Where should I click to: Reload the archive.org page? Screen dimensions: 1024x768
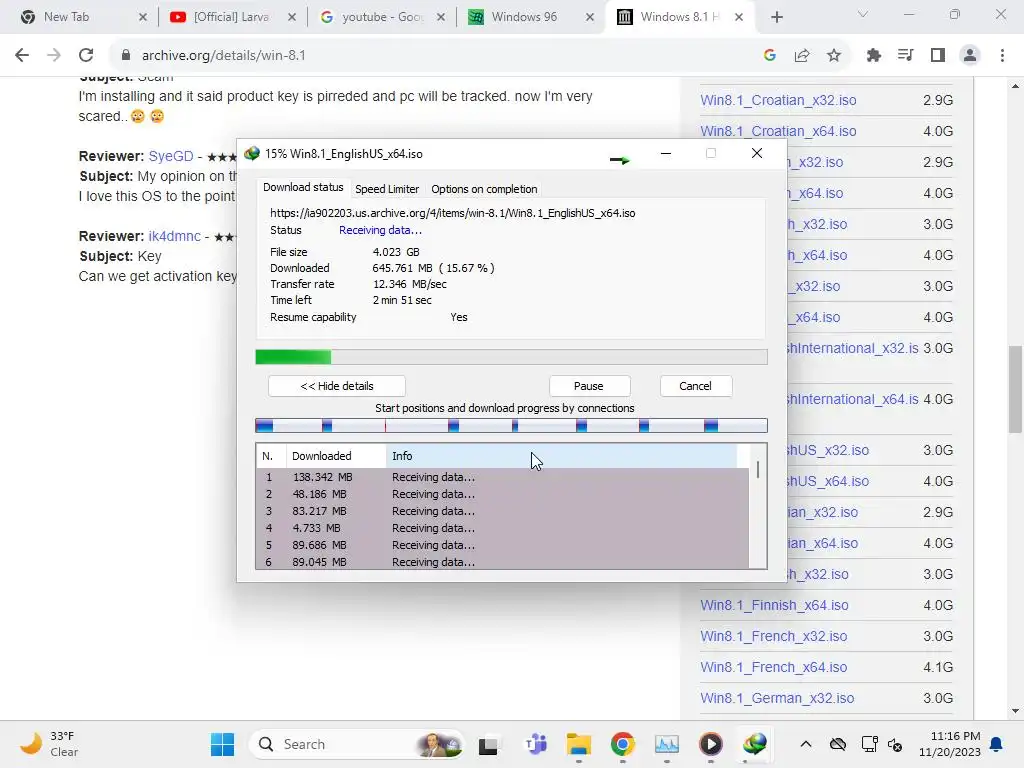pyautogui.click(x=86, y=56)
